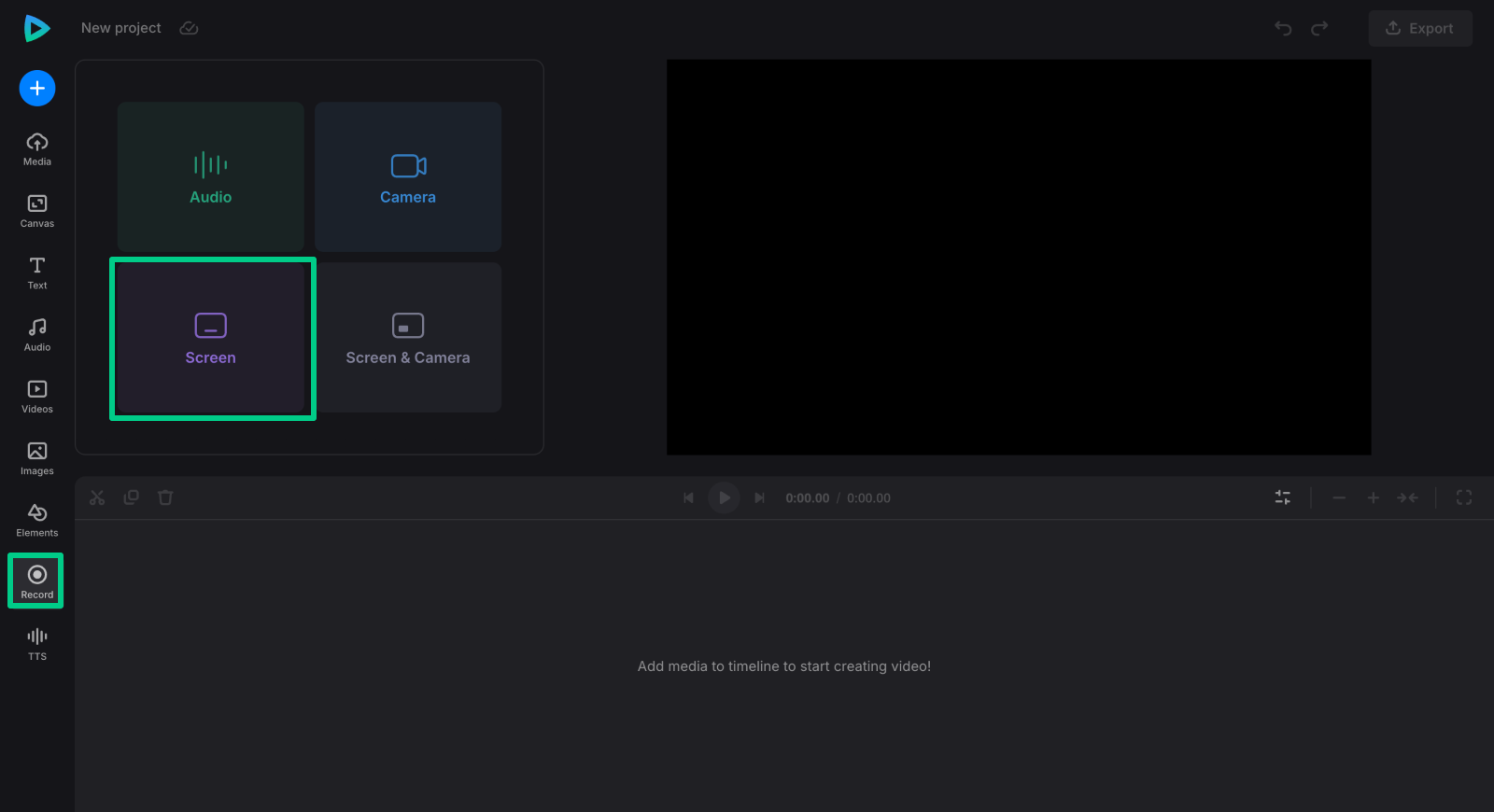Open the Canvas settings panel

(37, 211)
